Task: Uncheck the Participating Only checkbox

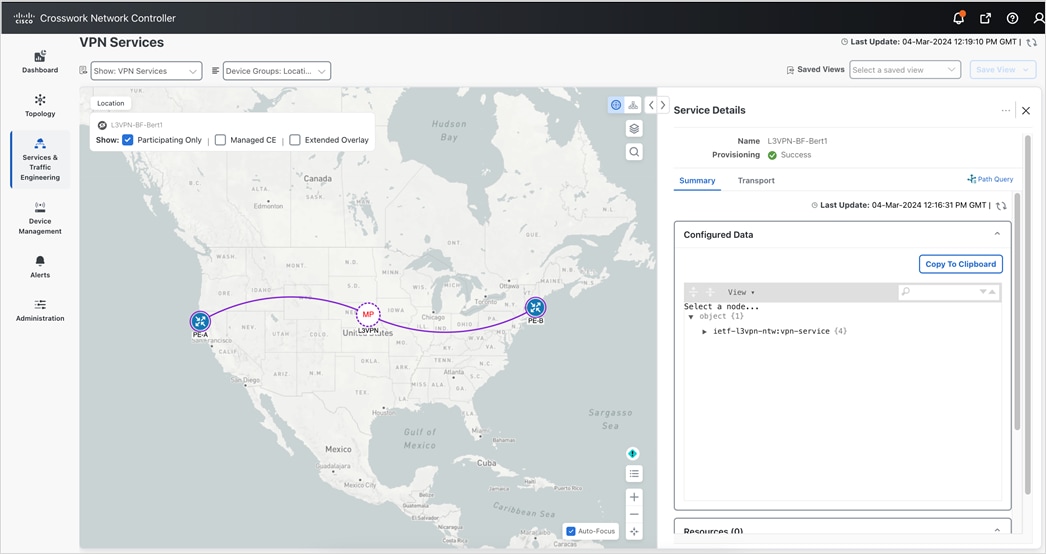Action: (x=127, y=140)
